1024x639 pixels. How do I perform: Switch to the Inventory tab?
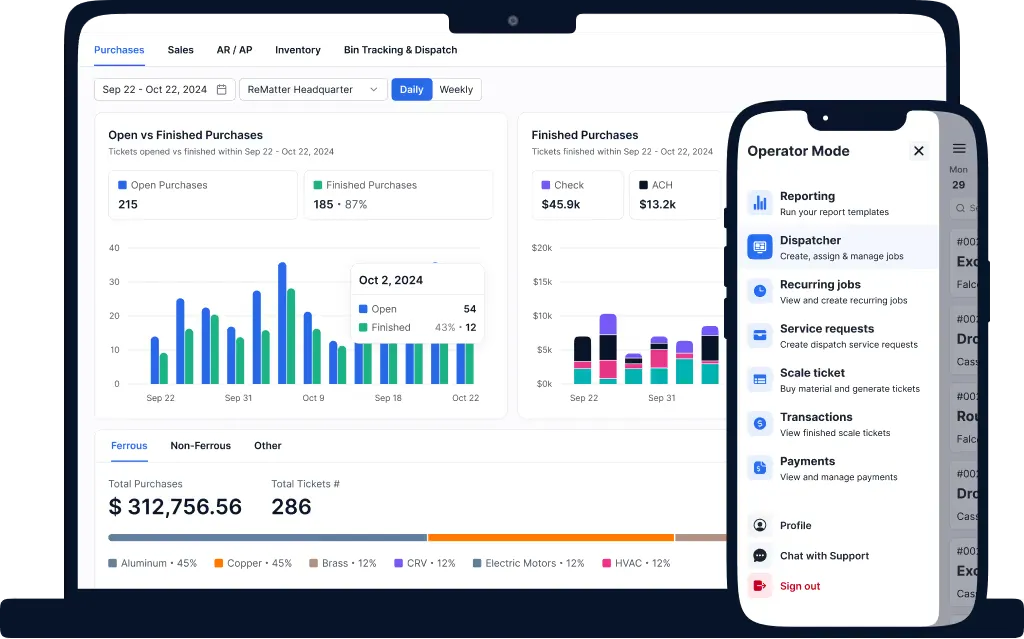pos(298,50)
